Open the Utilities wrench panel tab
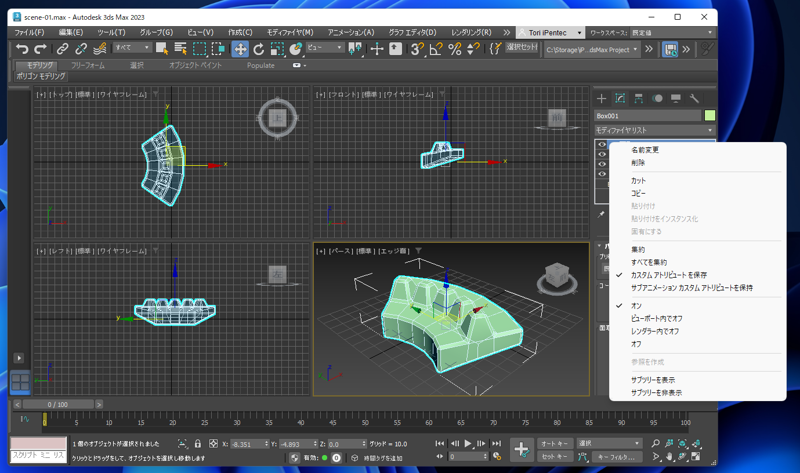The width and height of the screenshot is (800, 473). pyautogui.click(x=694, y=98)
